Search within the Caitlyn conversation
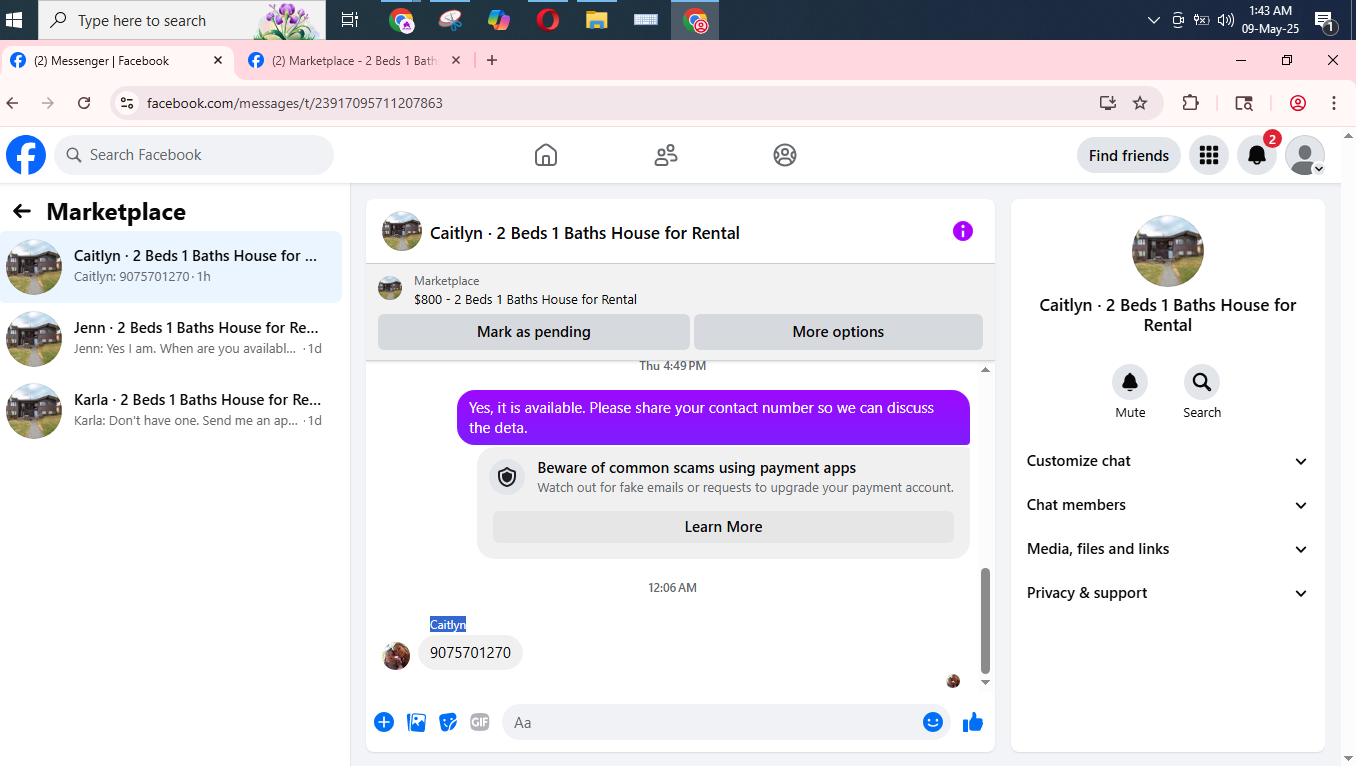1356x766 pixels. [x=1202, y=382]
